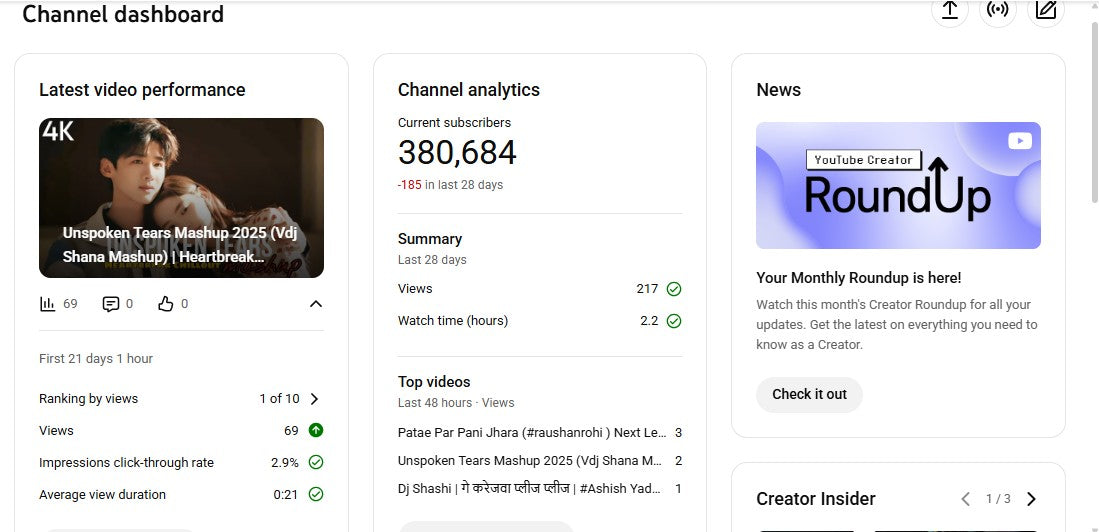Open the Dj Shashi top video
This screenshot has width=1099, height=532.
[x=531, y=489]
